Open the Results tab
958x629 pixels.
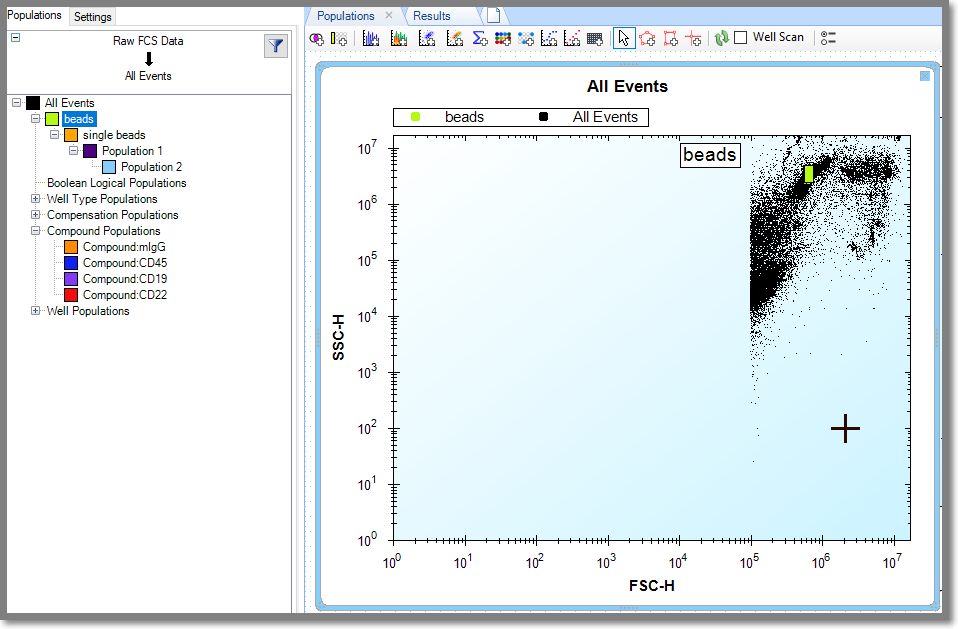coord(432,16)
